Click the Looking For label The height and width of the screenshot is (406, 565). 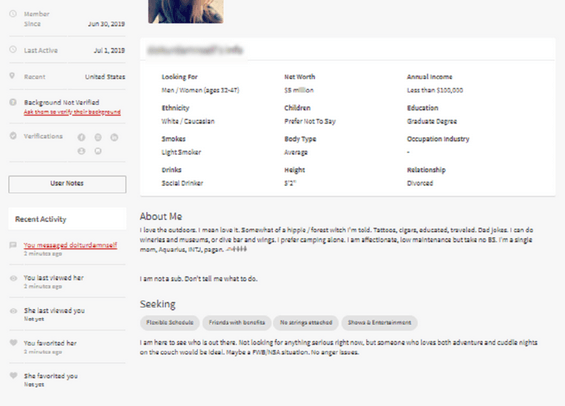179,77
